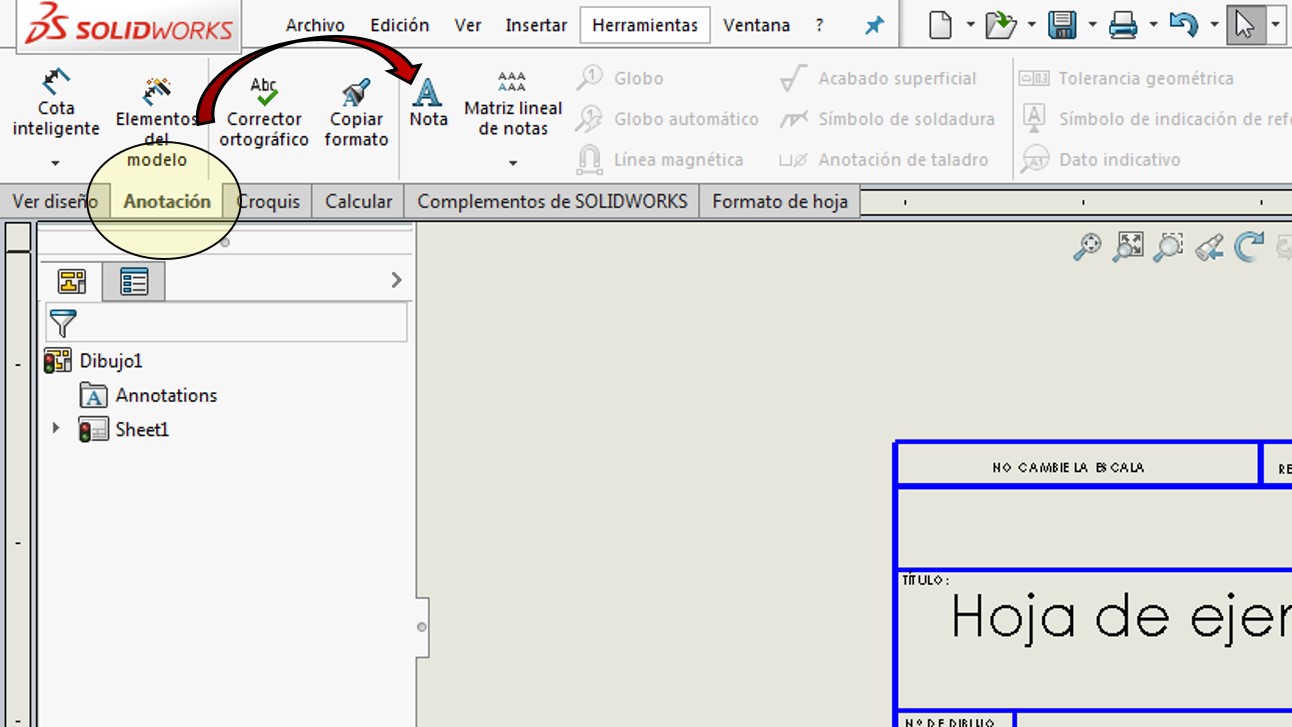
Task: Select the Tolerancia geométrica tool
Action: (x=1127, y=78)
